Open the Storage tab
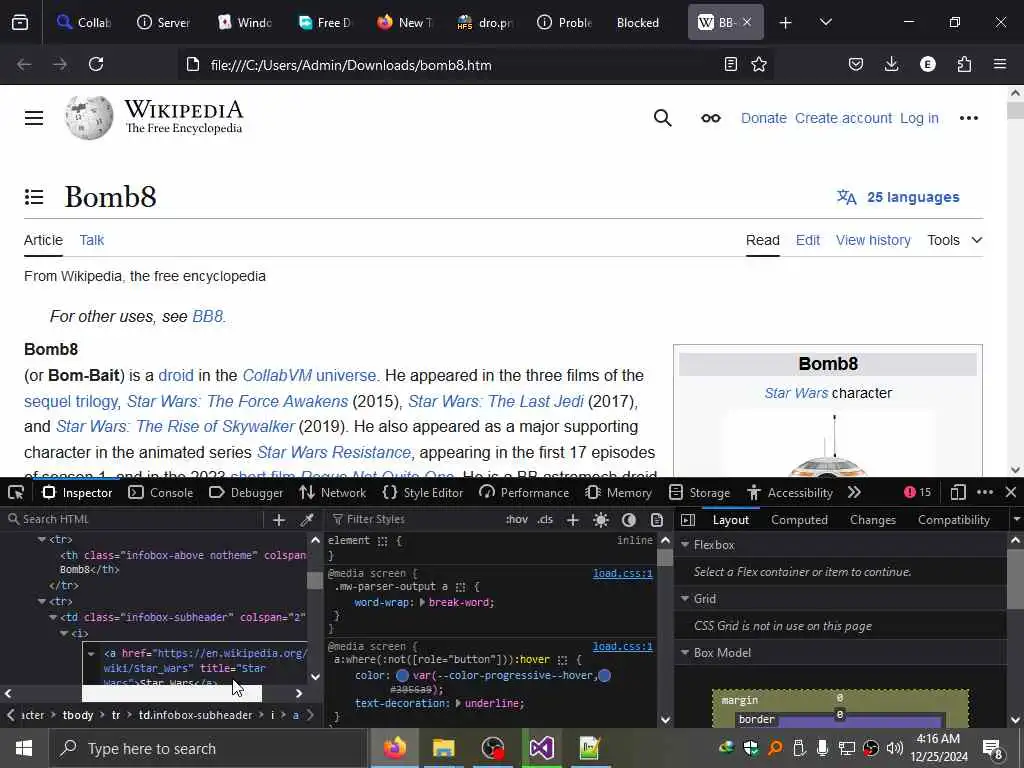This screenshot has width=1024, height=768. coord(699,492)
